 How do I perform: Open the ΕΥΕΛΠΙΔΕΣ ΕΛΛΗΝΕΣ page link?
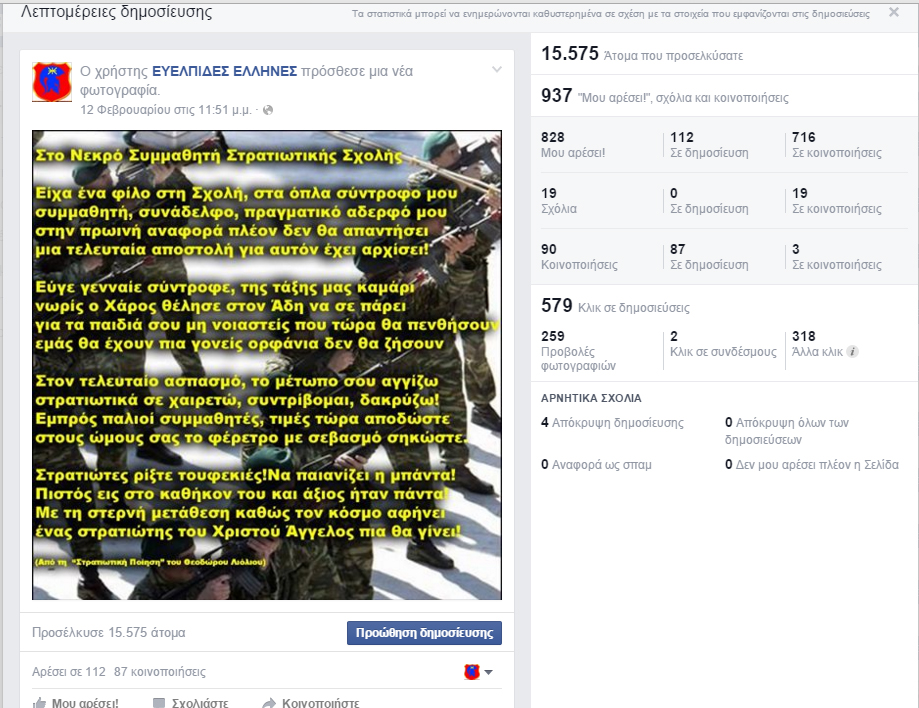(224, 71)
